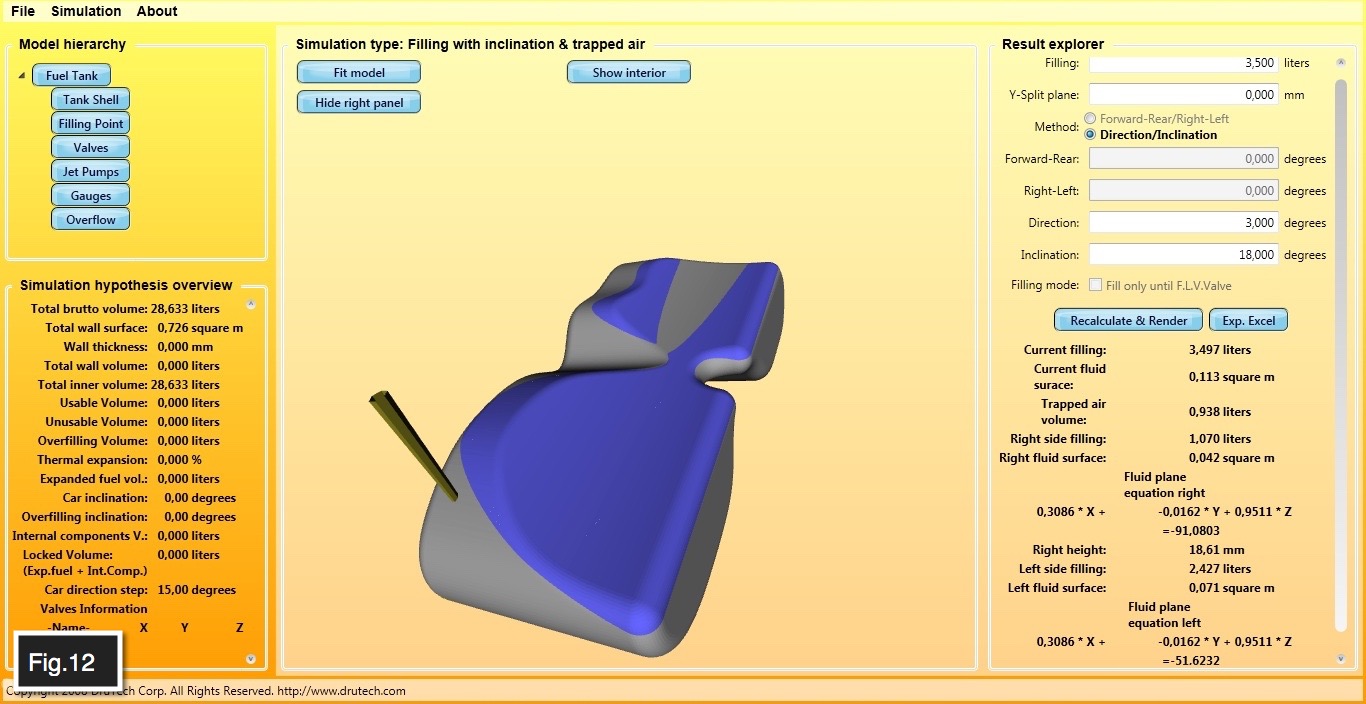Image resolution: width=1366 pixels, height=704 pixels.
Task: Export results with Exp. Excel button
Action: [x=1248, y=321]
